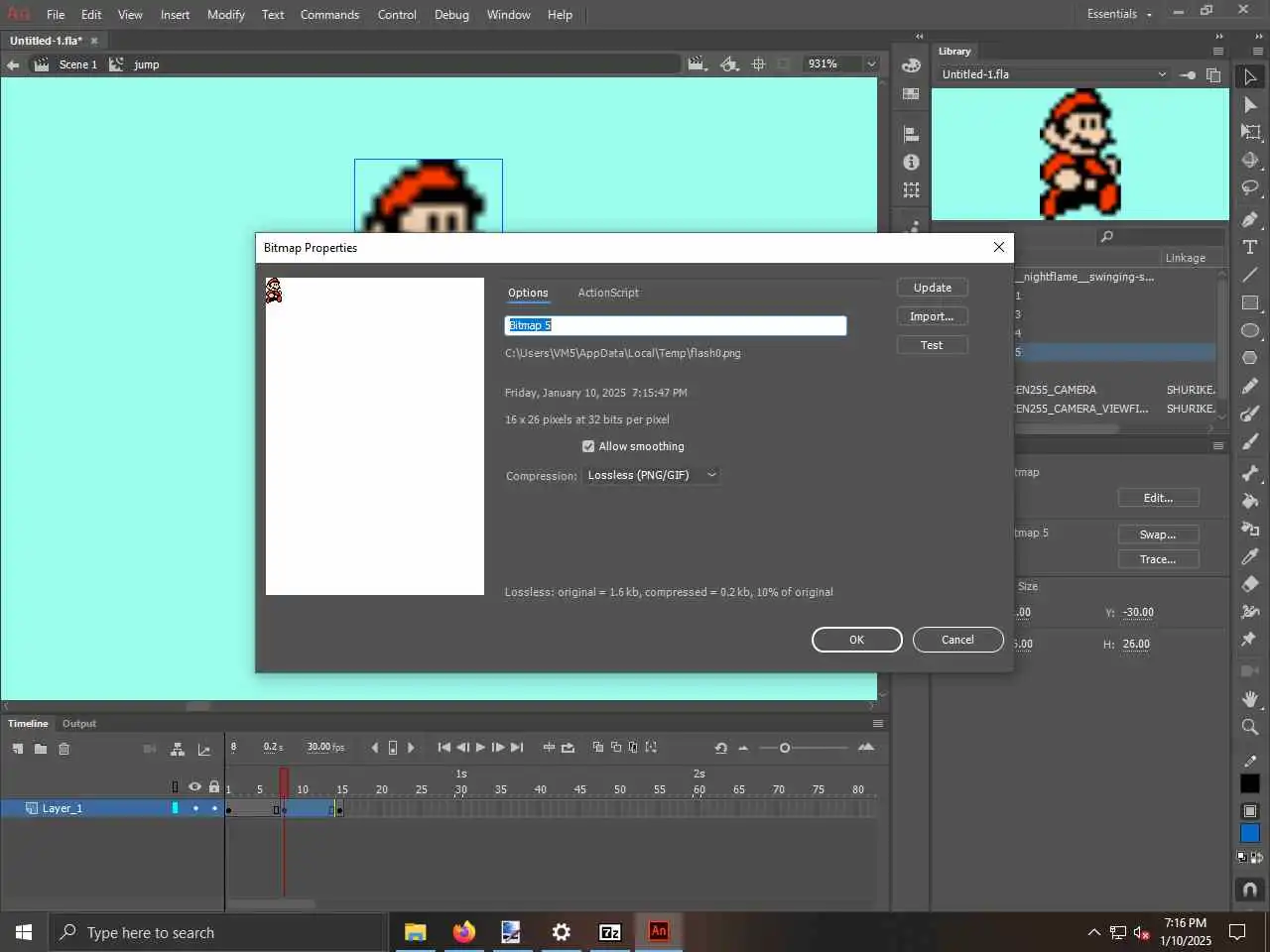Open the Modify menu

pyautogui.click(x=225, y=14)
